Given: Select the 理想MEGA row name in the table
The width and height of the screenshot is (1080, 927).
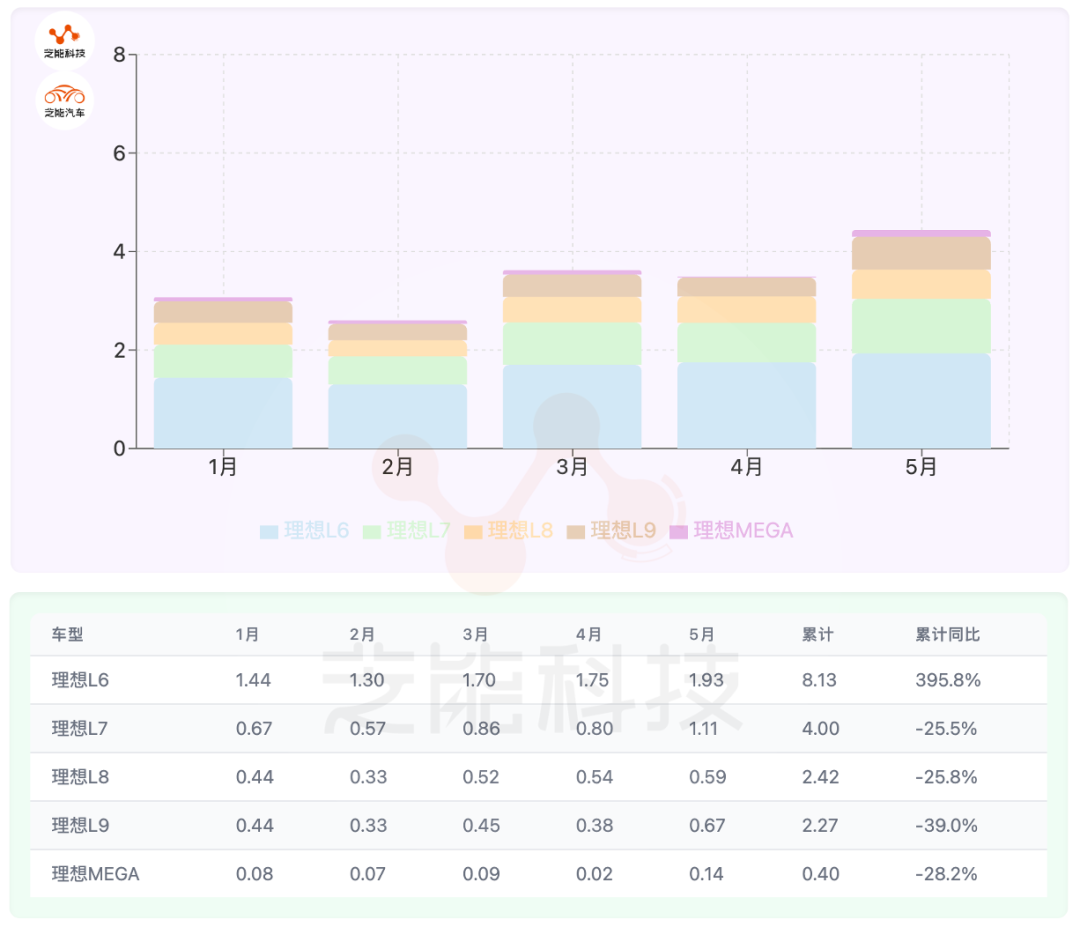Looking at the screenshot, I should click(96, 874).
